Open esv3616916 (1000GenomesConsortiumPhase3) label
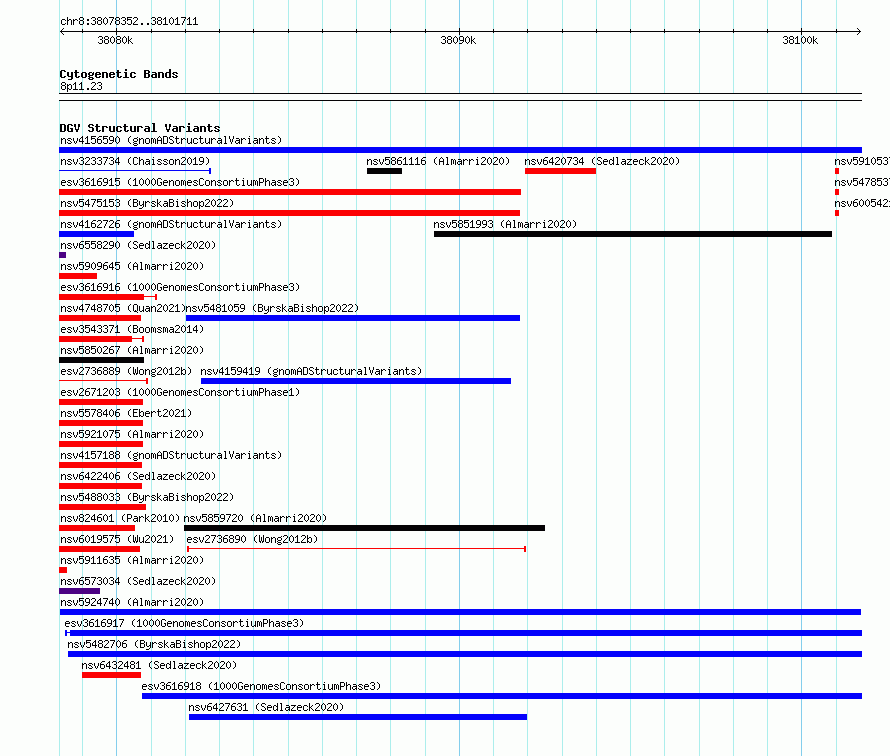Viewport: 890px width, 756px height. point(180,287)
